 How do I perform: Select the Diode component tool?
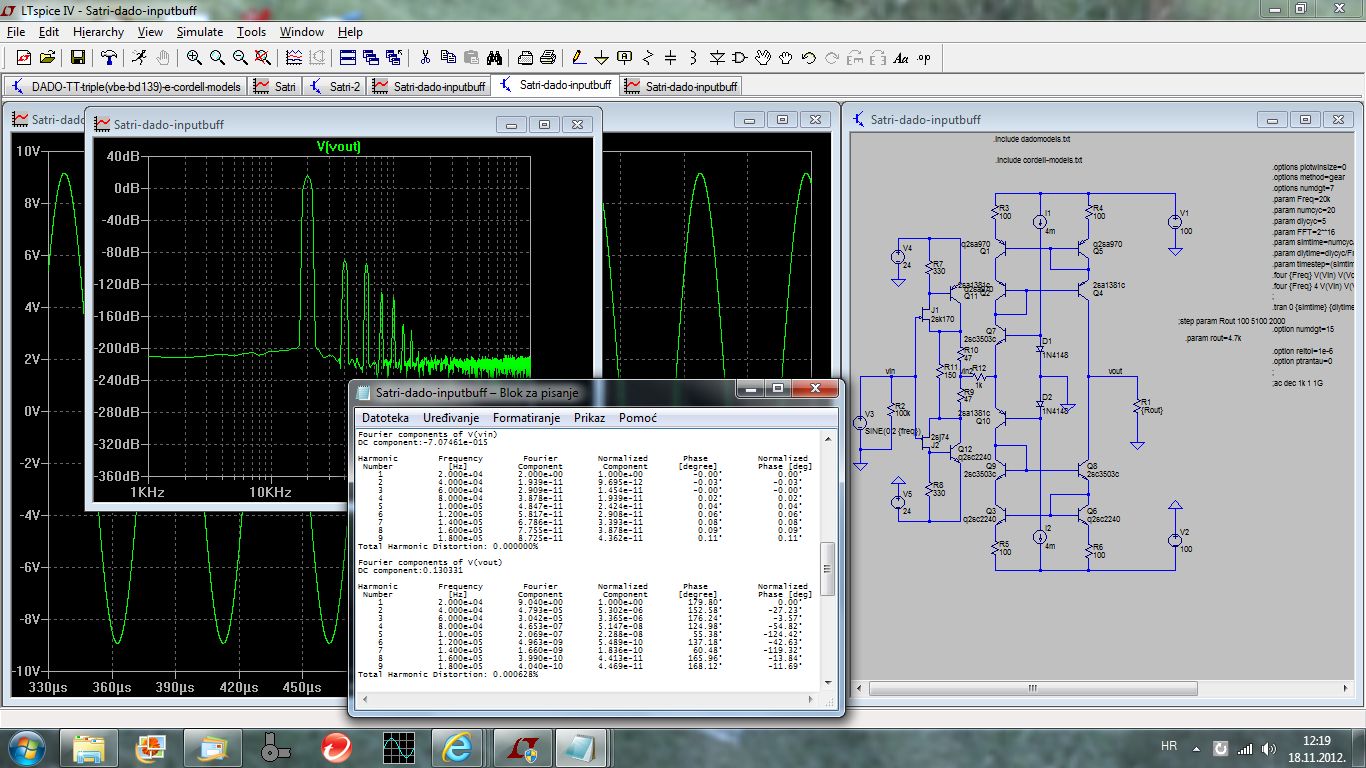coord(717,57)
